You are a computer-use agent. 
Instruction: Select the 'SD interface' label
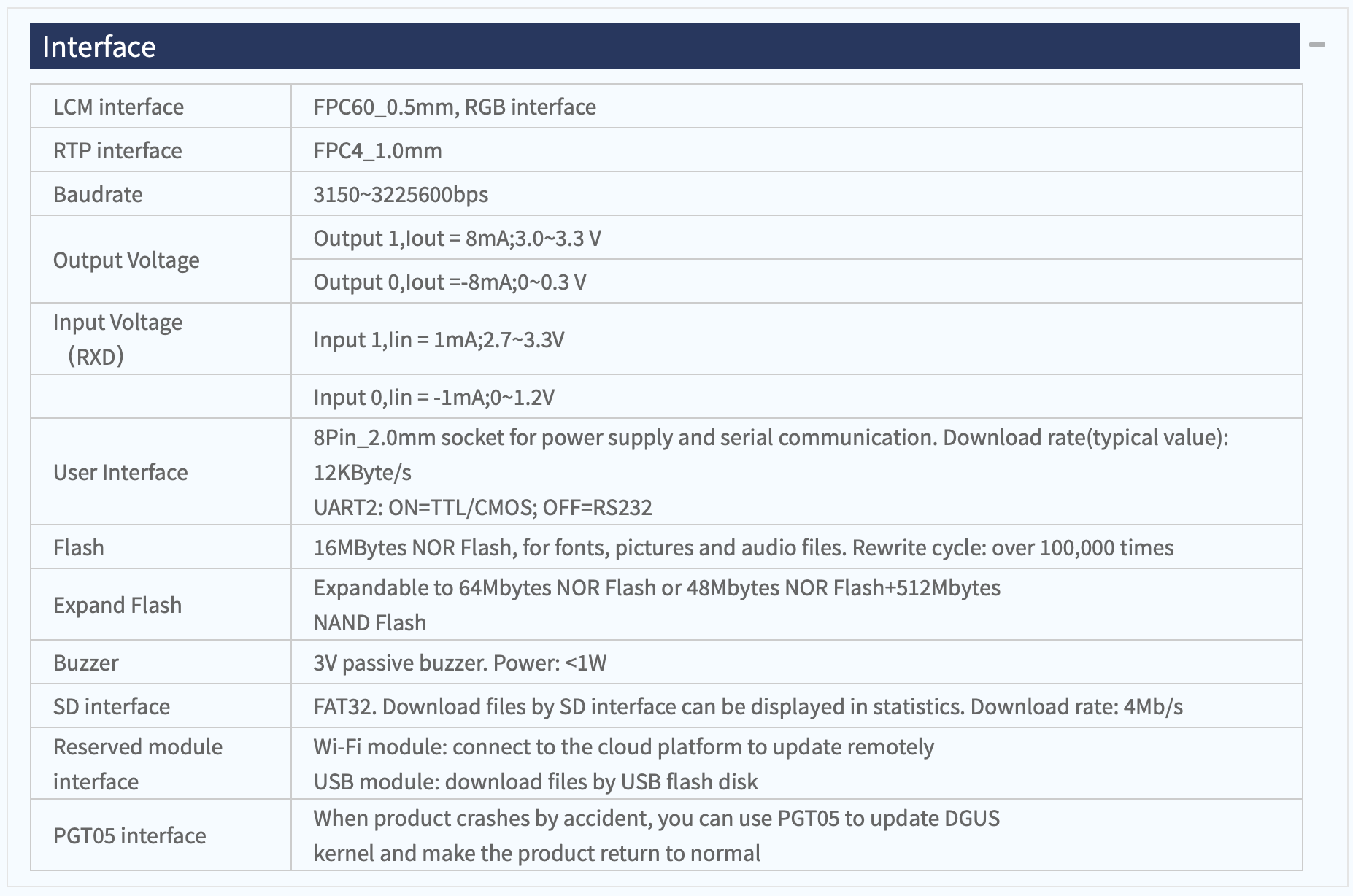pos(112,707)
